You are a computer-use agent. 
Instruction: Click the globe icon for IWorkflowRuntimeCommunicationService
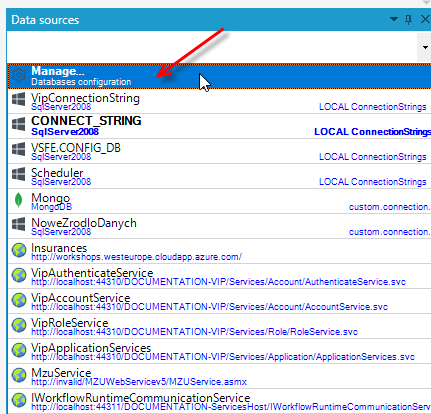(19, 400)
